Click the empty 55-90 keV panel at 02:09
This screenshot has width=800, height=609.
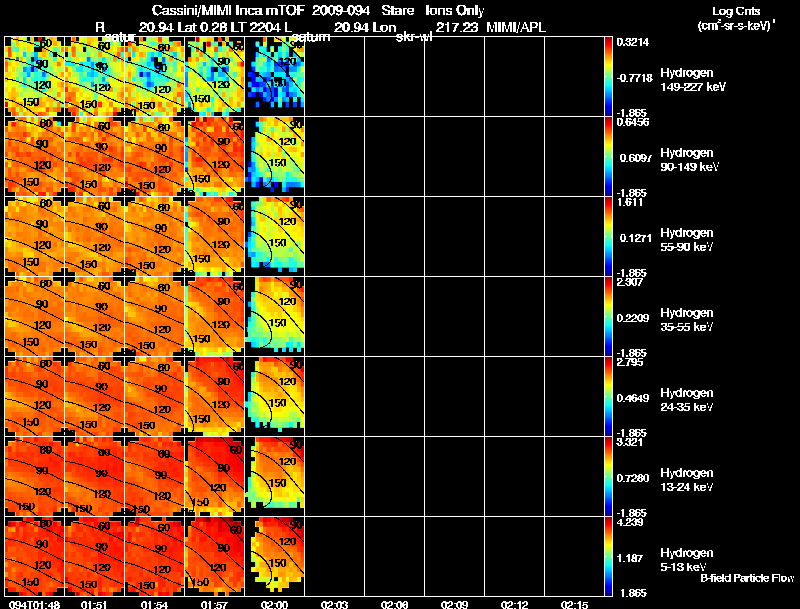pyautogui.click(x=454, y=236)
